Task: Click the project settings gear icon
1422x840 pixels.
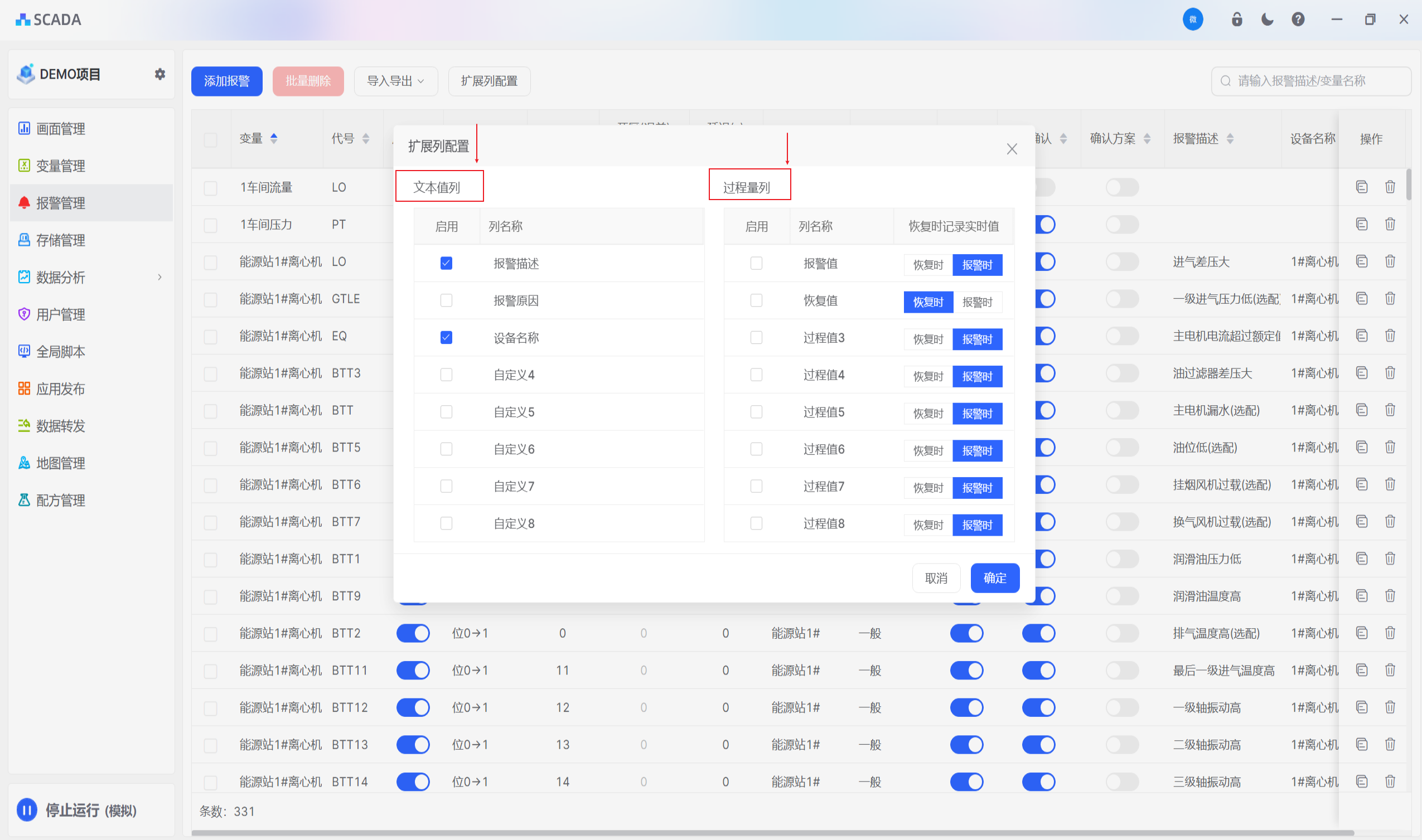Action: tap(160, 74)
